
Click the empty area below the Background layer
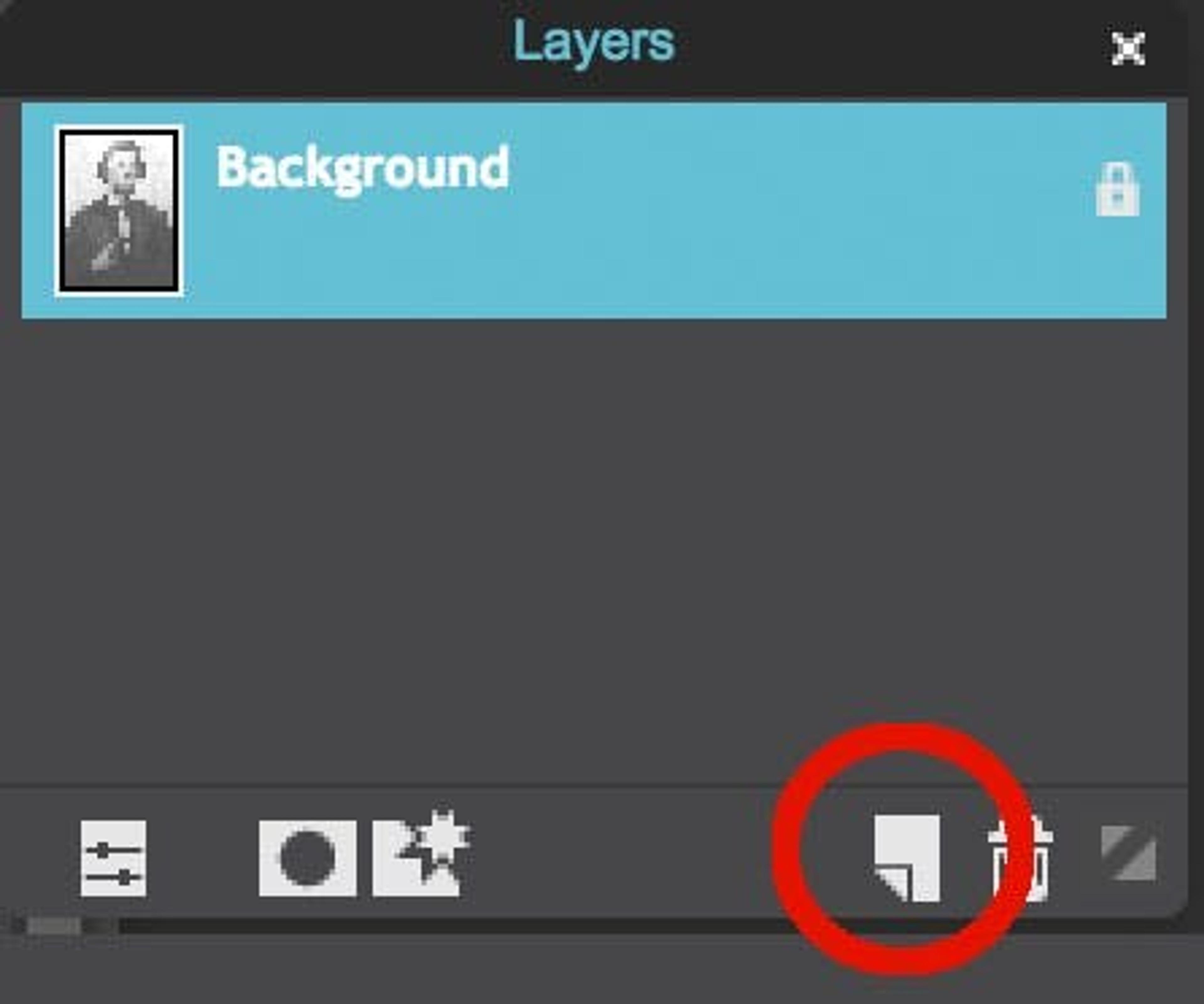pos(594,550)
